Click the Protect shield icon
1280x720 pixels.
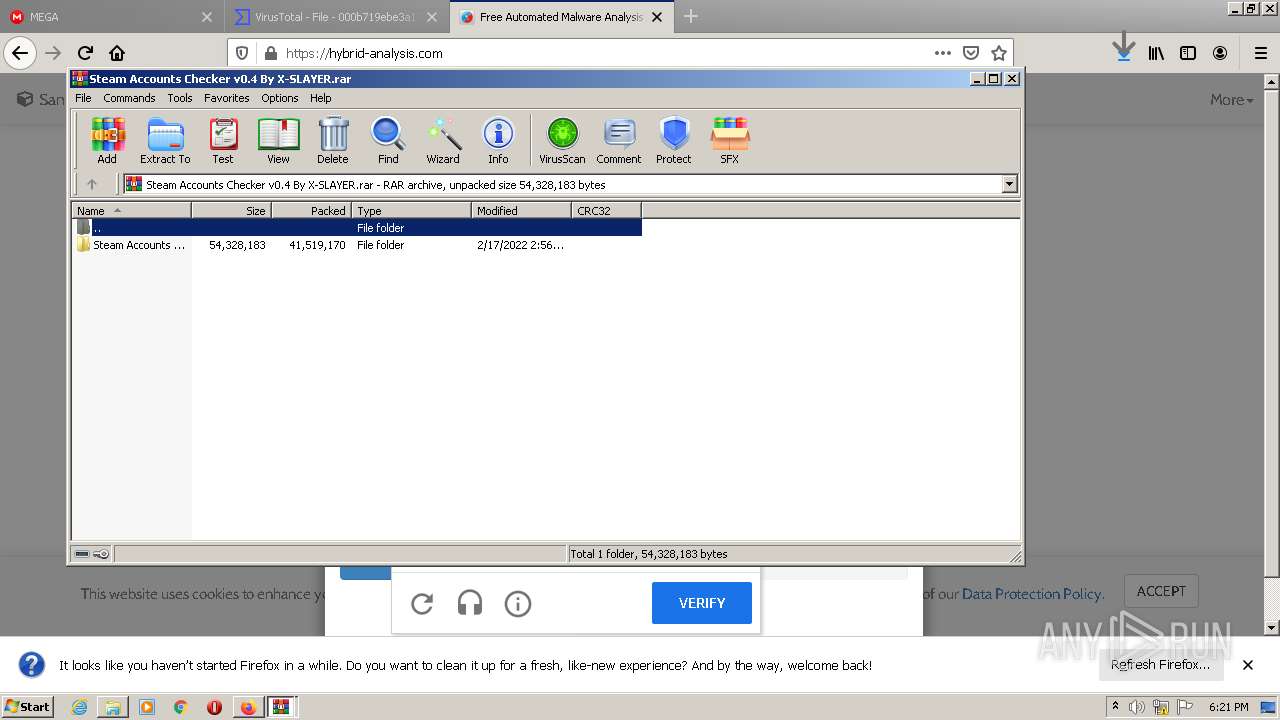674,141
